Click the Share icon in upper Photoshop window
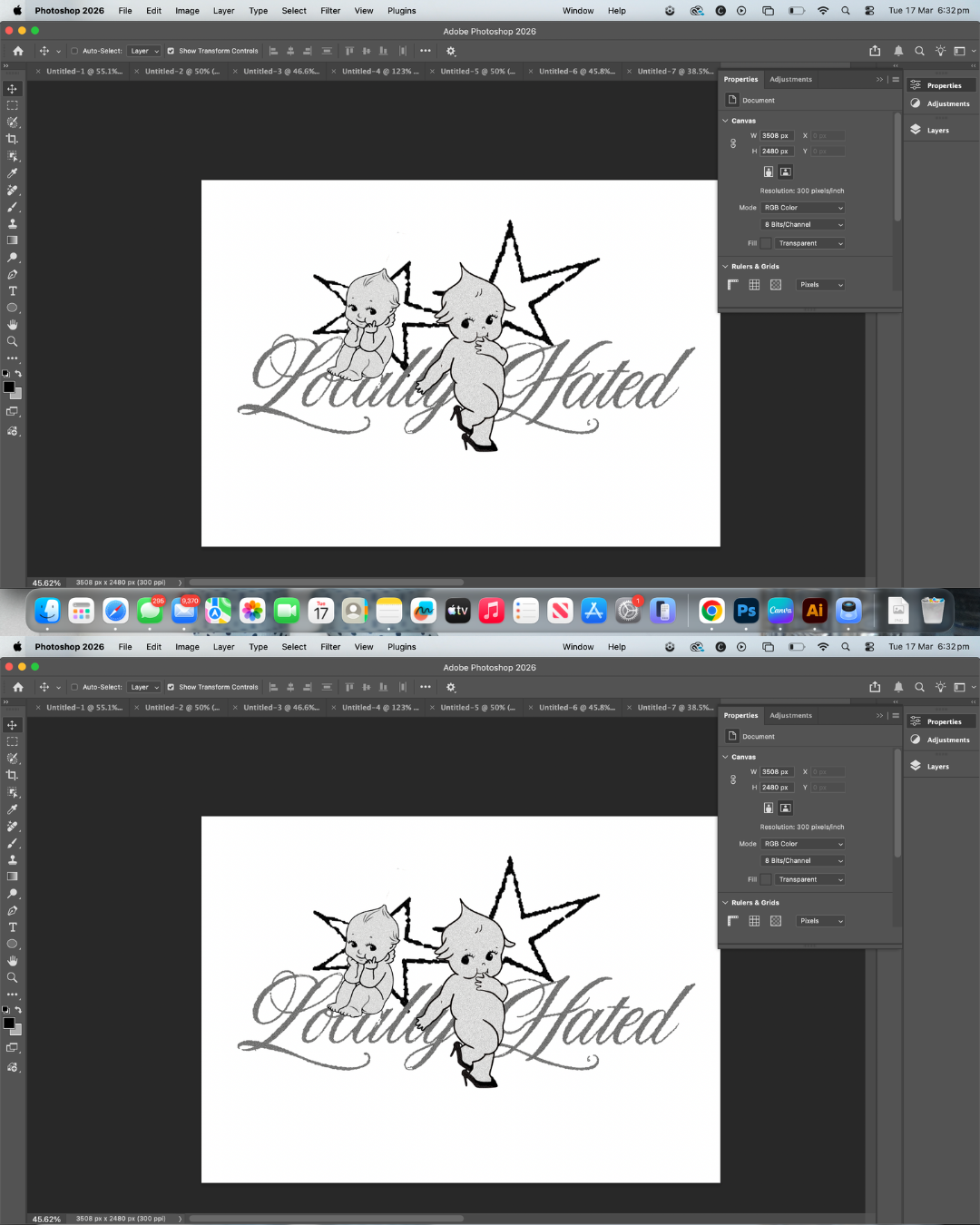 click(875, 51)
